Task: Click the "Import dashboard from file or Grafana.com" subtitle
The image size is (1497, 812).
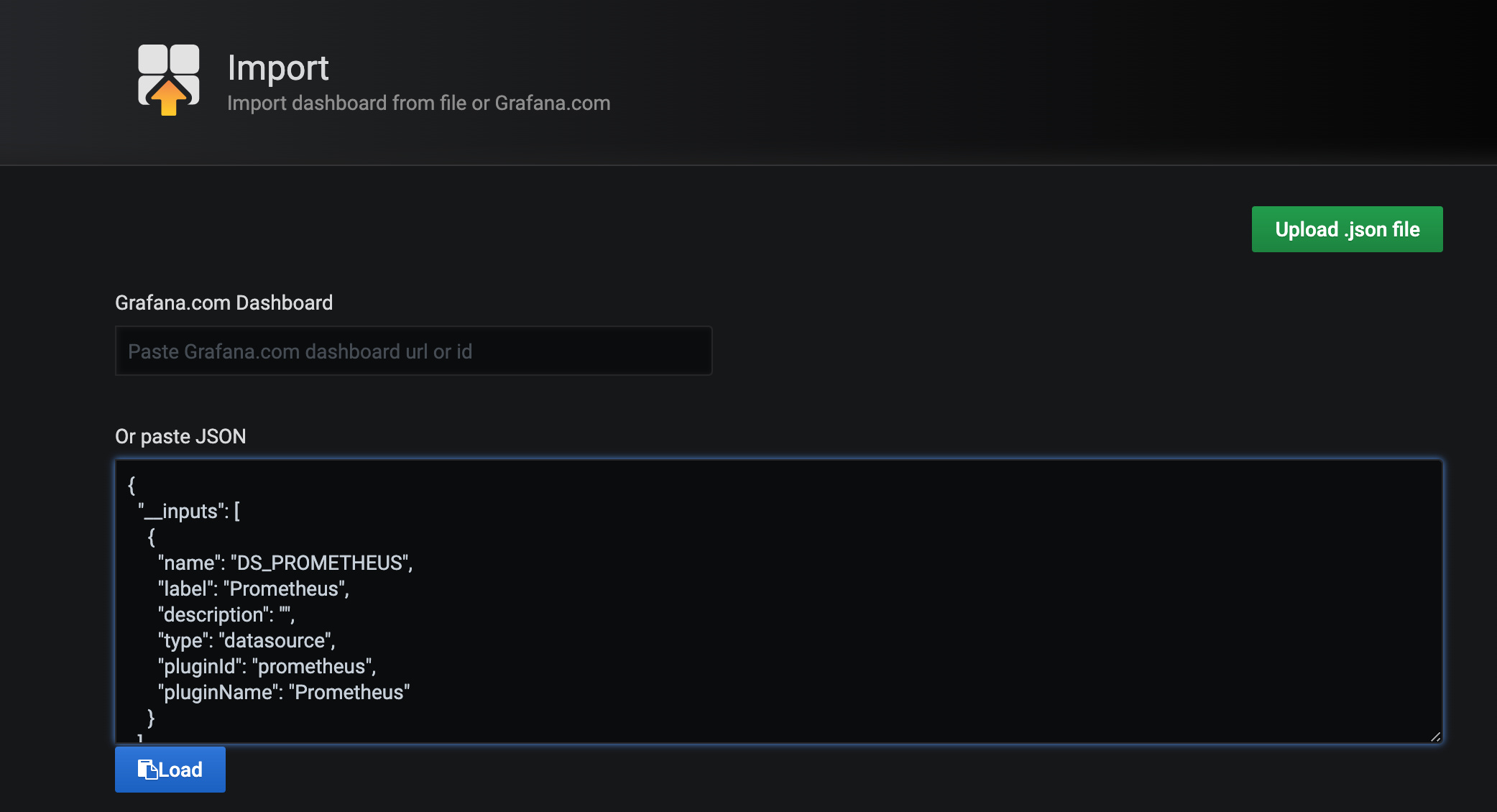Action: click(418, 103)
